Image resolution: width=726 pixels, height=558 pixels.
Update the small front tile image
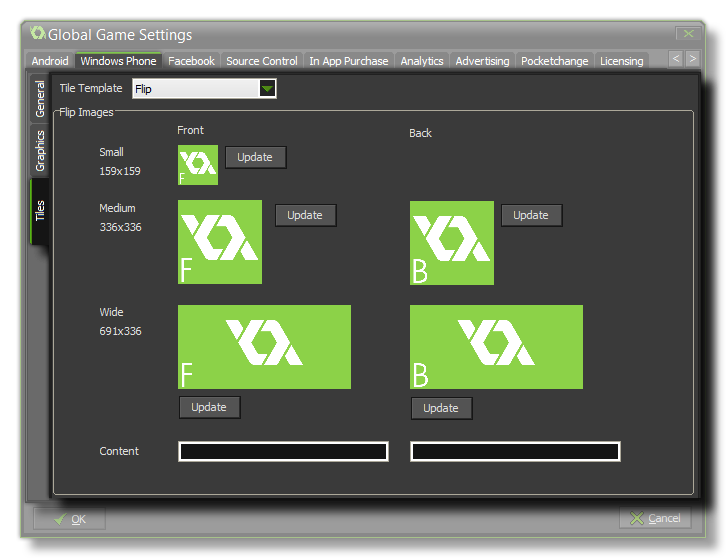point(255,158)
